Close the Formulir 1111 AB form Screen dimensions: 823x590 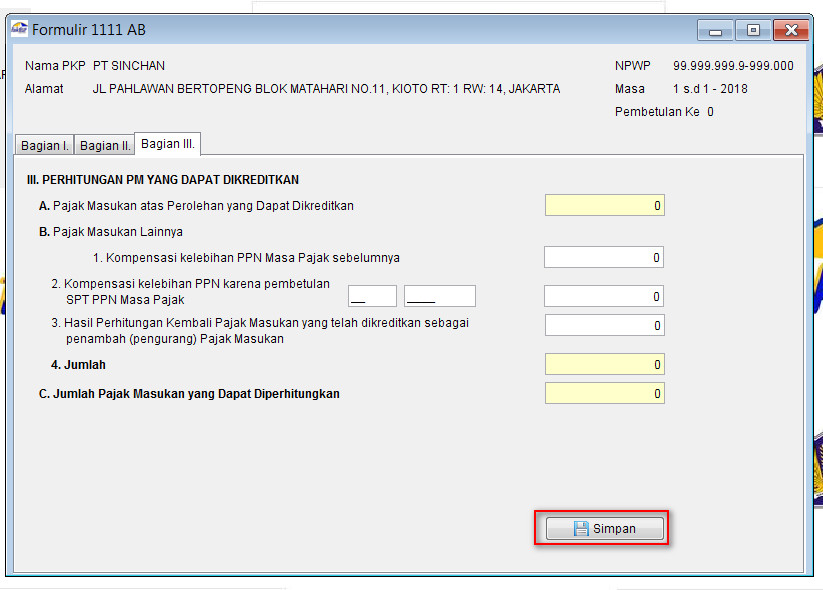click(x=789, y=29)
